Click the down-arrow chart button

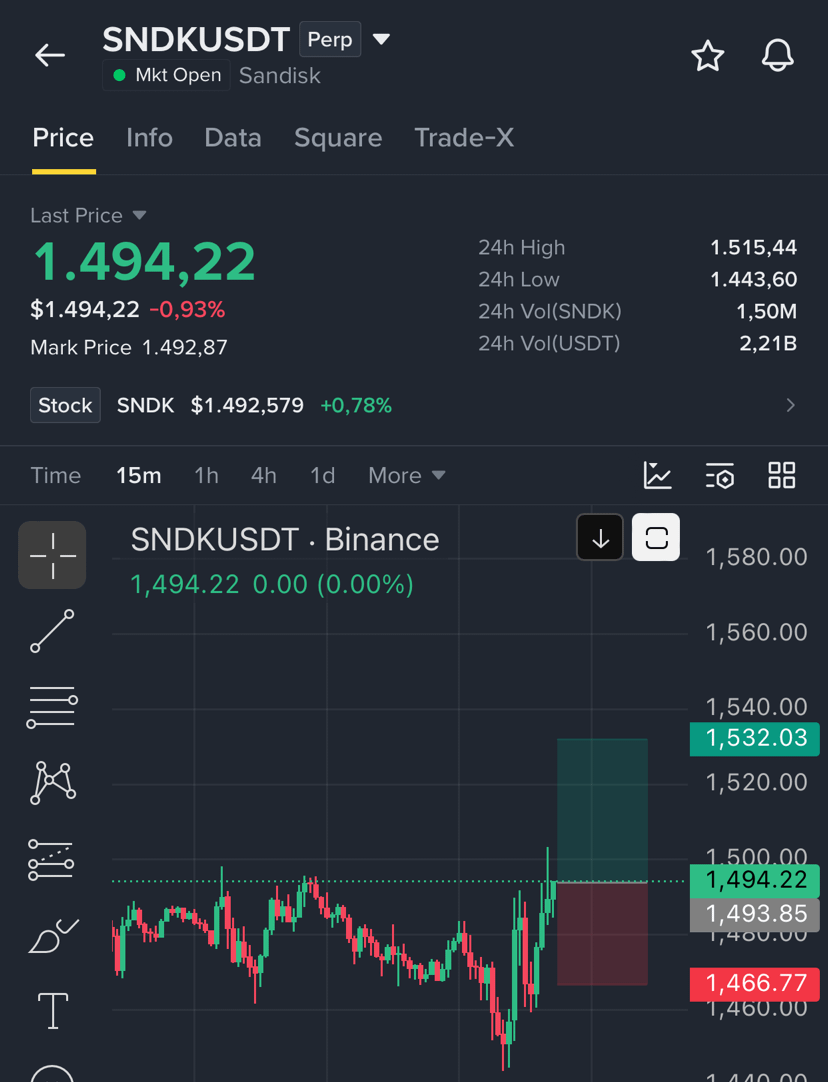(x=600, y=538)
